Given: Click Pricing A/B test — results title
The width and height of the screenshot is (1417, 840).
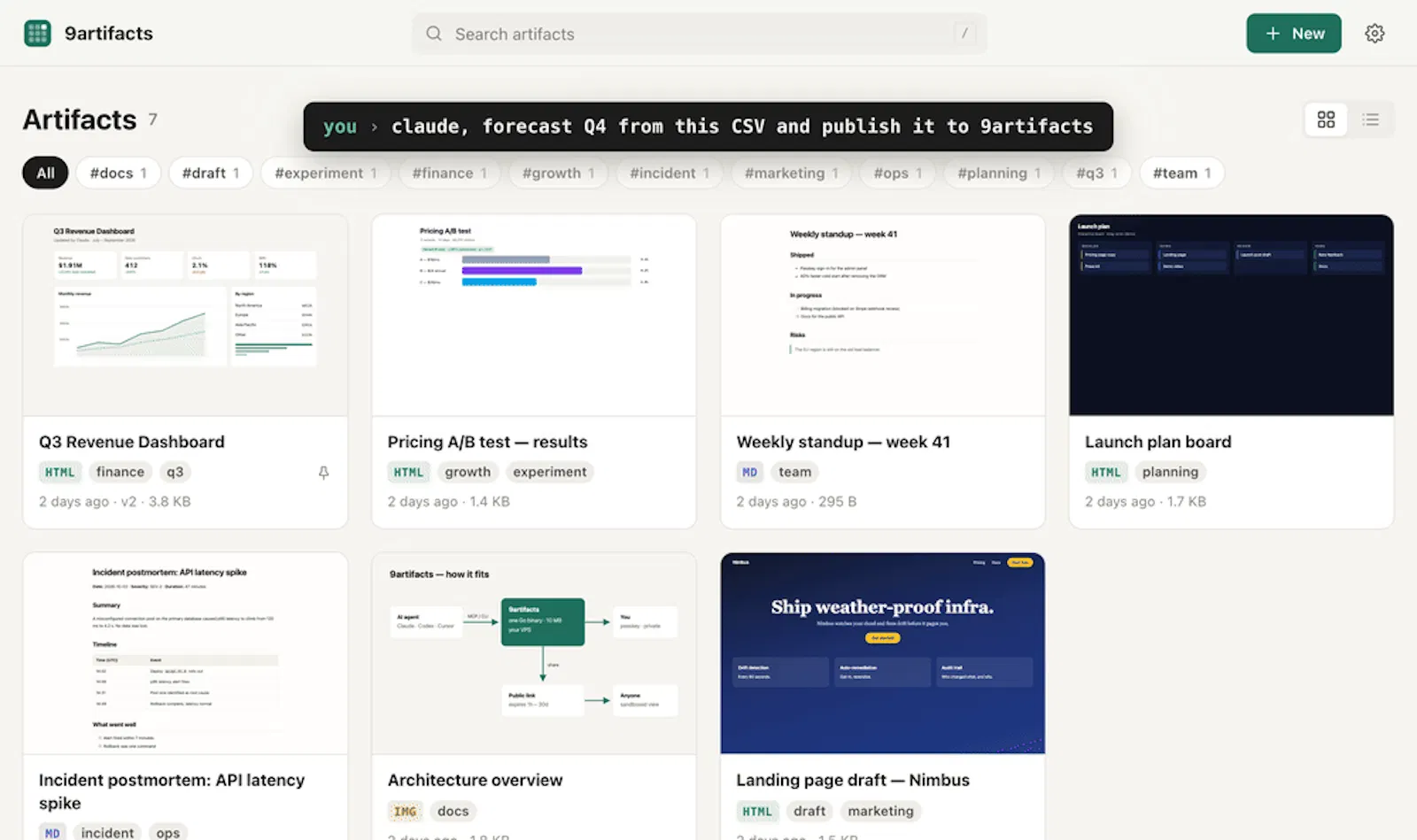Looking at the screenshot, I should tap(487, 442).
